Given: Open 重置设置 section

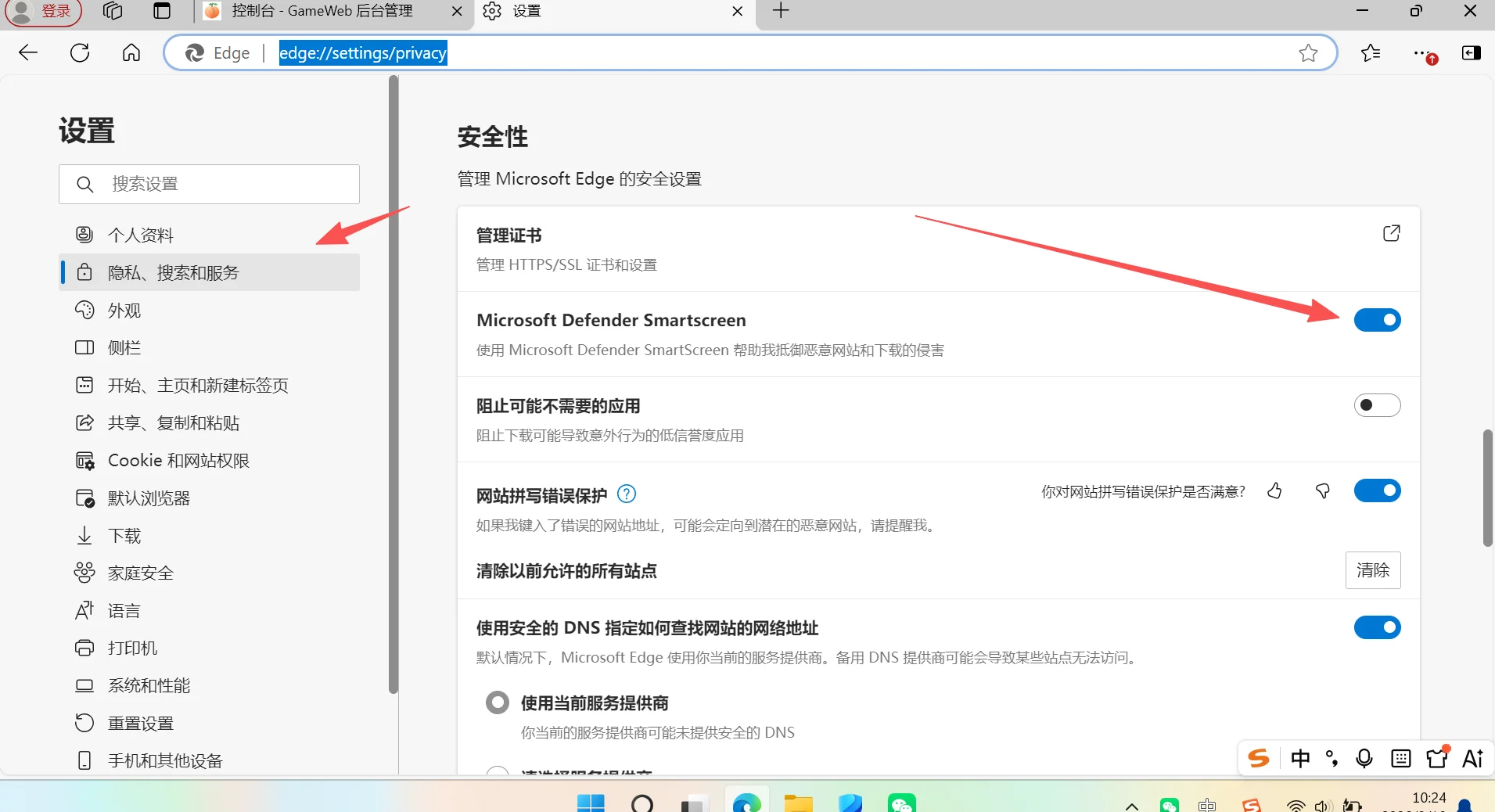Looking at the screenshot, I should click(209, 723).
